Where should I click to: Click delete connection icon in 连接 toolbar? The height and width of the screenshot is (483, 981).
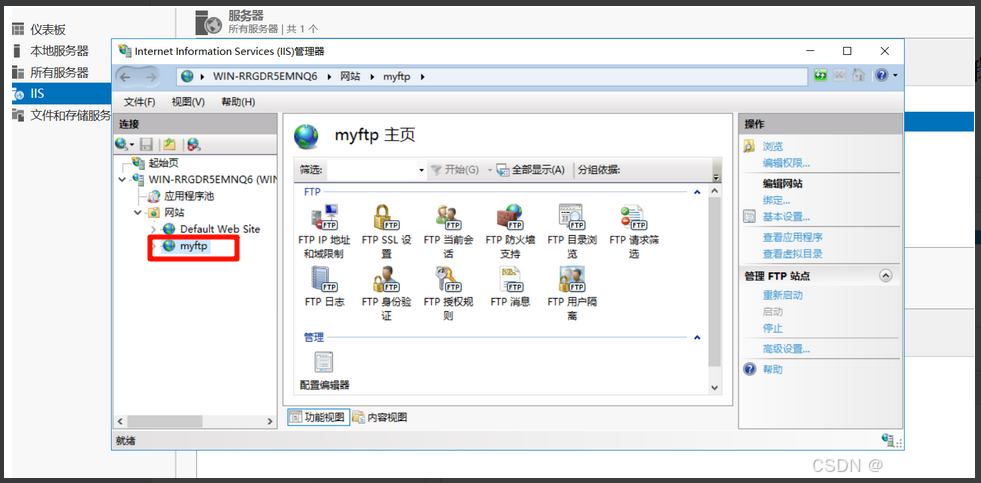(193, 145)
